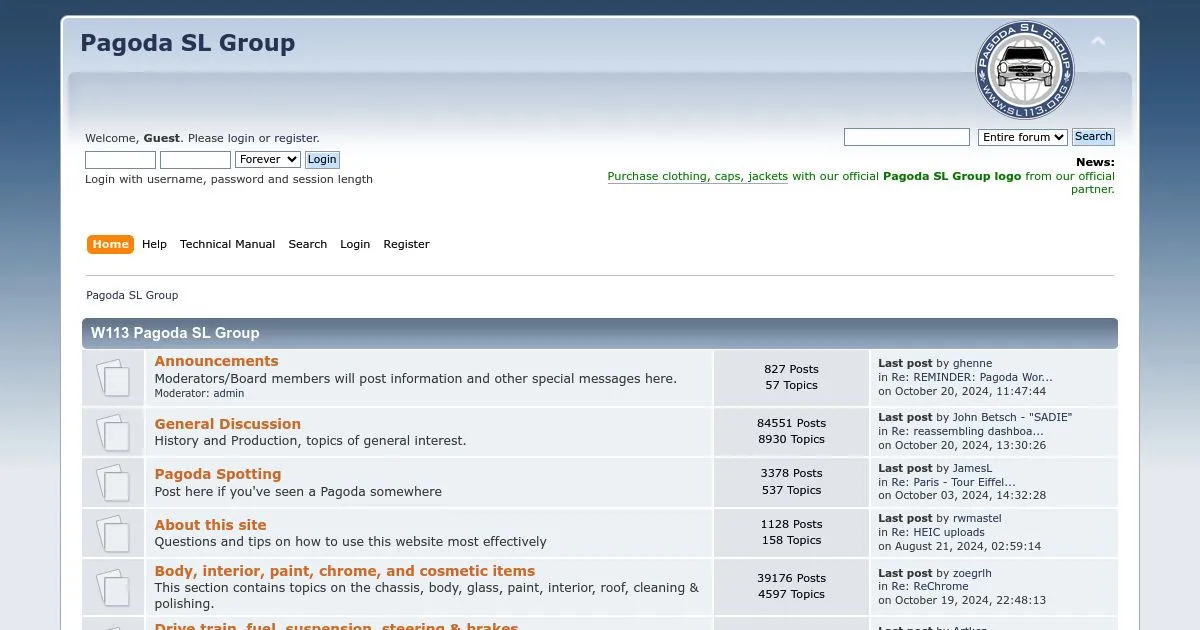
Task: Open the Login menu item
Action: point(355,244)
